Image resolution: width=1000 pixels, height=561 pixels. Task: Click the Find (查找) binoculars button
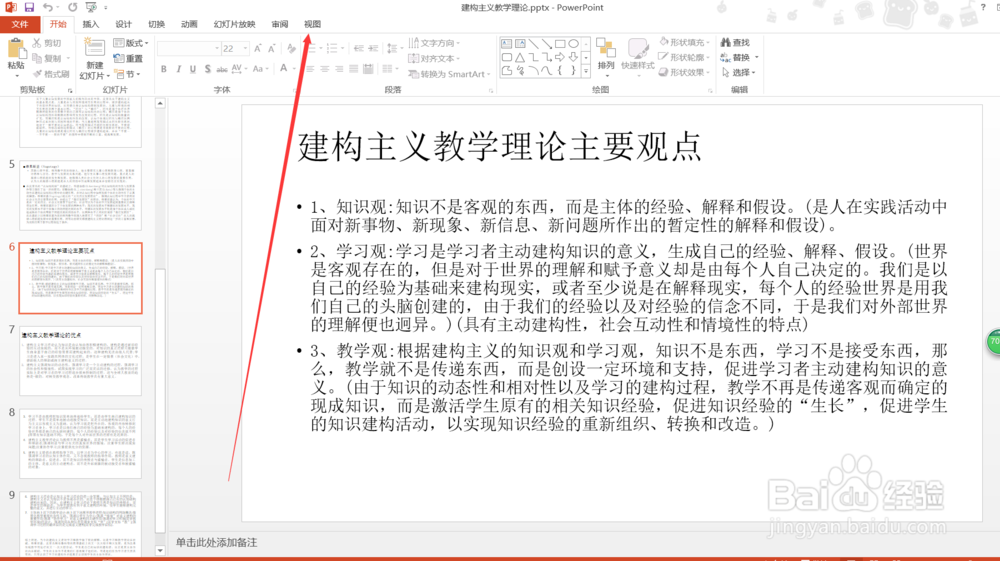735,42
